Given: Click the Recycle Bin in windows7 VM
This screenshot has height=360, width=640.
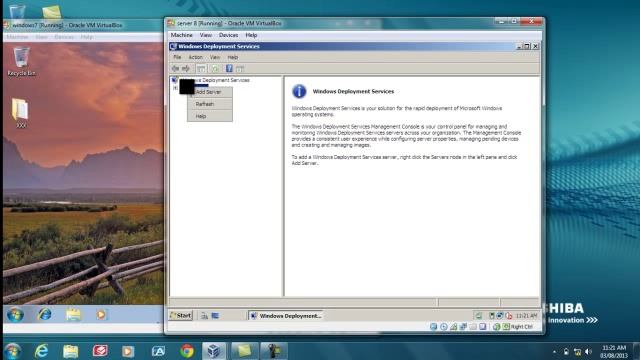Looking at the screenshot, I should point(21,62).
